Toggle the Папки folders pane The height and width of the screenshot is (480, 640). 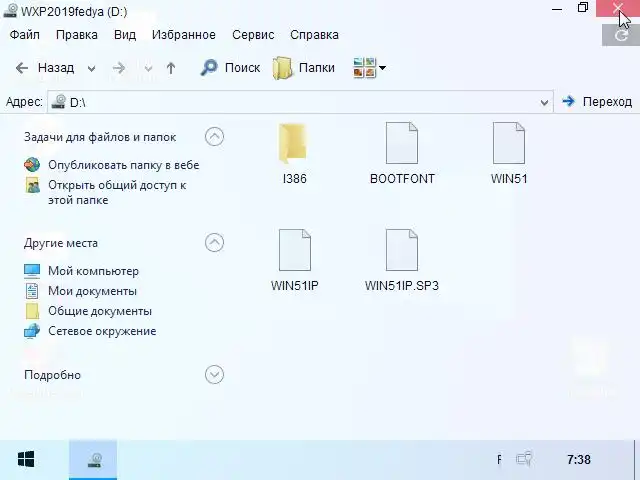click(304, 68)
